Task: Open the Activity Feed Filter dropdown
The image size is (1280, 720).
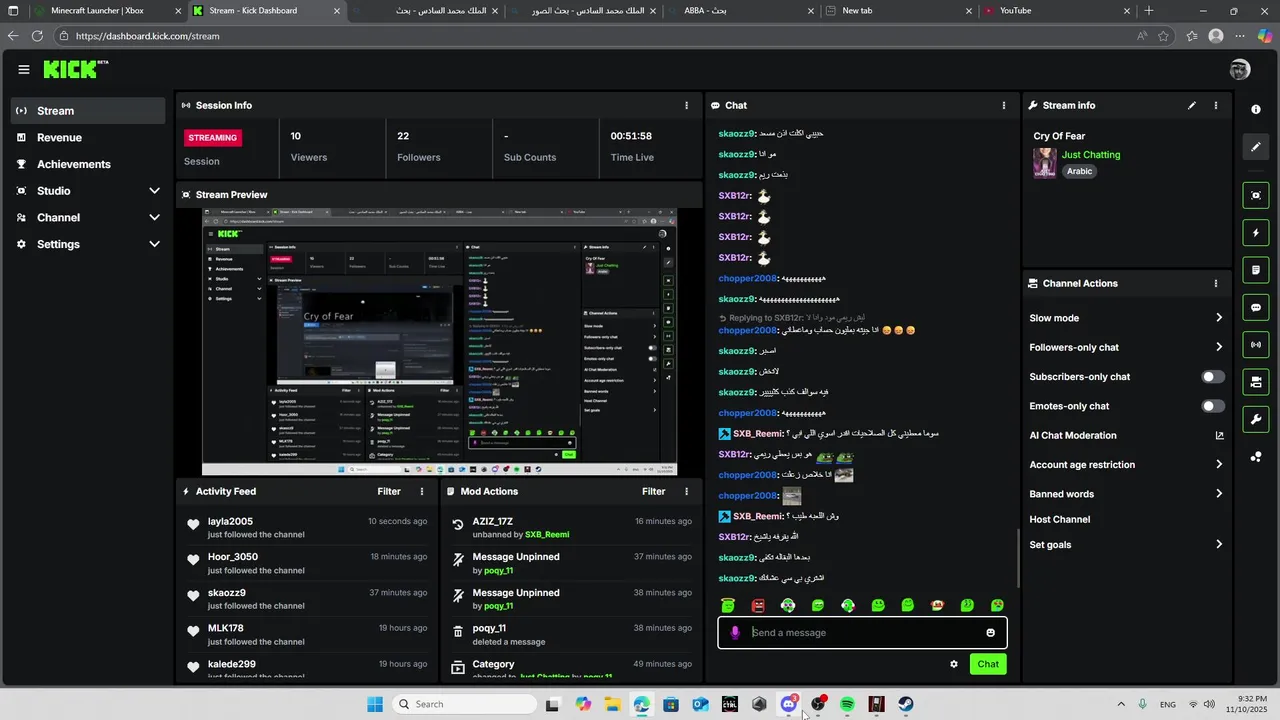Action: click(389, 491)
